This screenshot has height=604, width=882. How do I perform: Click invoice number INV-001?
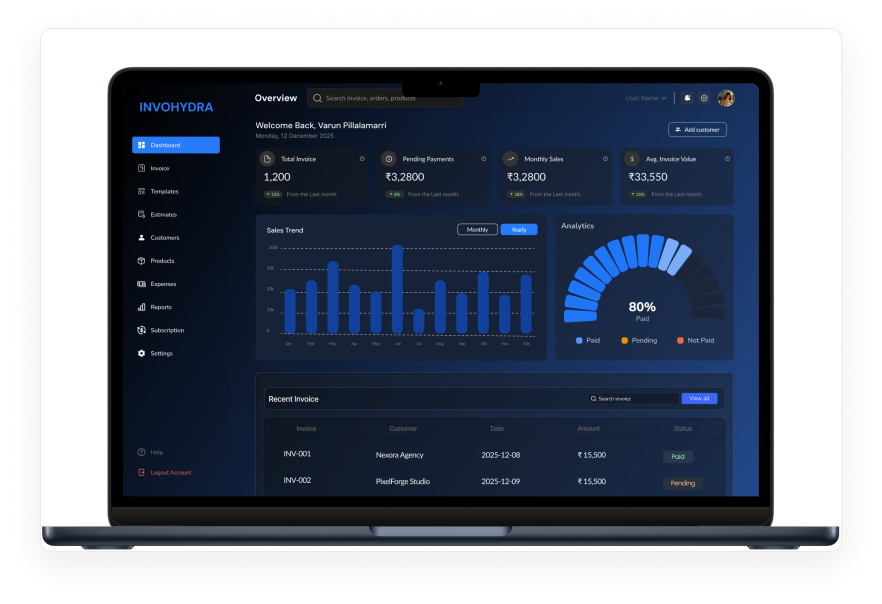pyautogui.click(x=297, y=454)
